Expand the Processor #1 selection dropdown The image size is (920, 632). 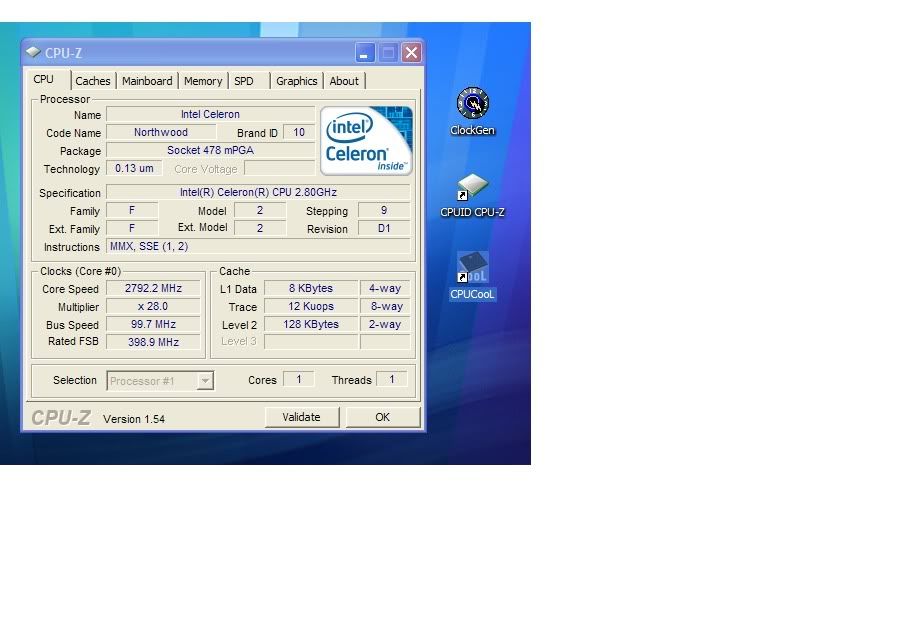(205, 381)
